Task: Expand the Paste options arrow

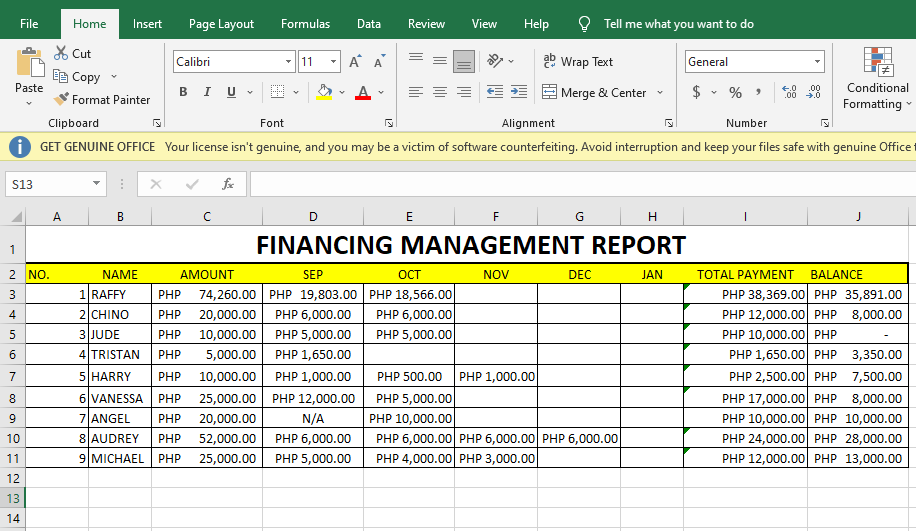Action: pyautogui.click(x=29, y=103)
